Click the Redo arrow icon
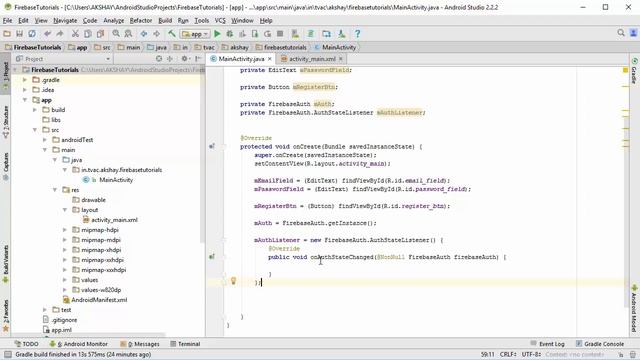The image size is (640, 360). point(60,34)
